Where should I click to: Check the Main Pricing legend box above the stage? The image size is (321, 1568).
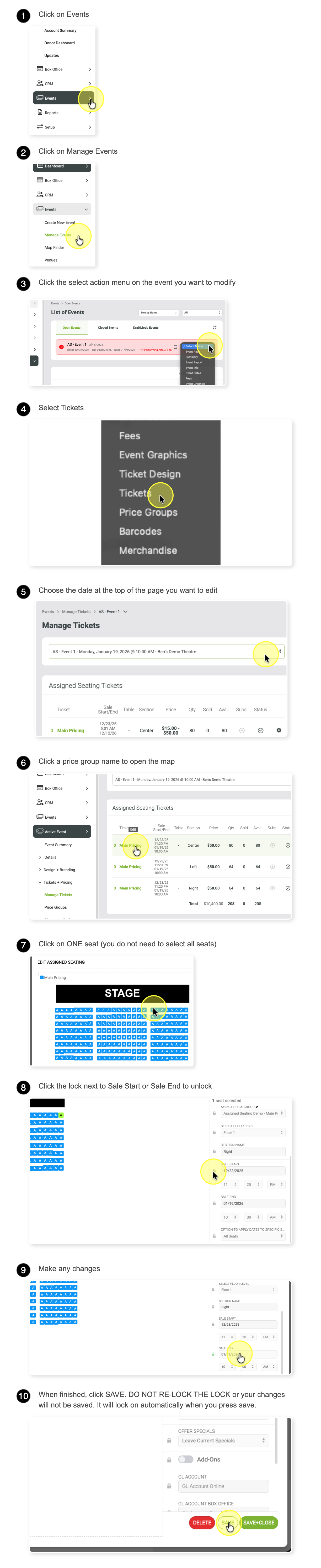[x=41, y=977]
